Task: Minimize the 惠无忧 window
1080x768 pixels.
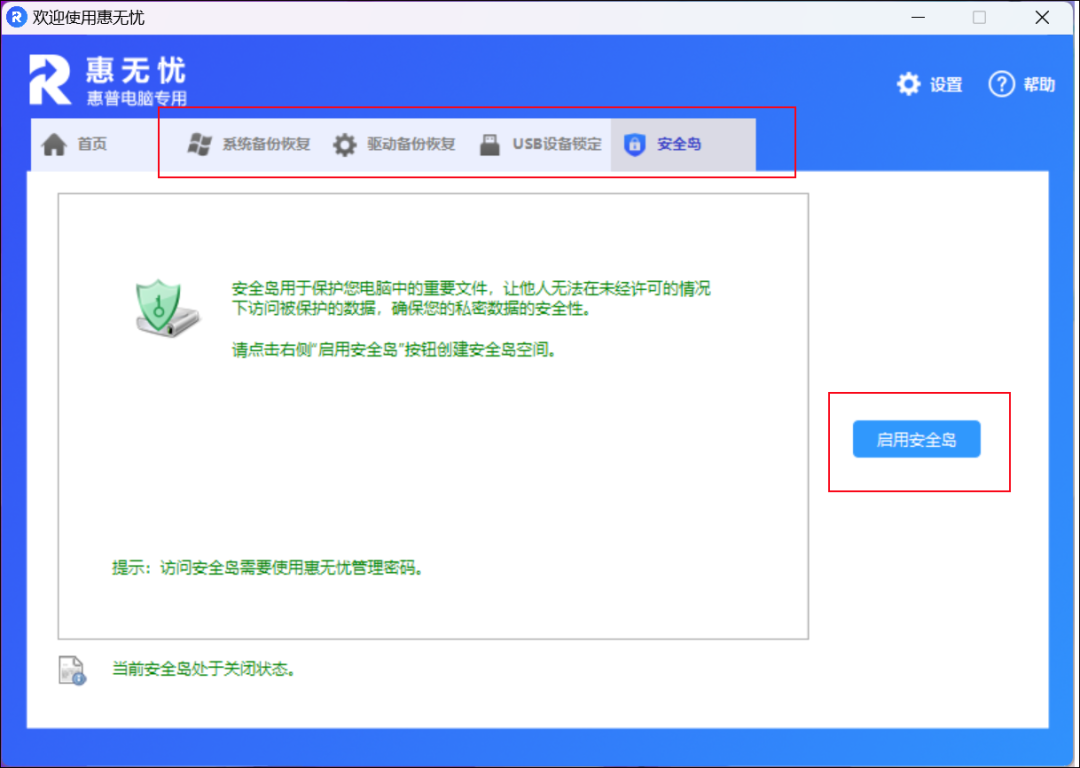Action: point(917,17)
